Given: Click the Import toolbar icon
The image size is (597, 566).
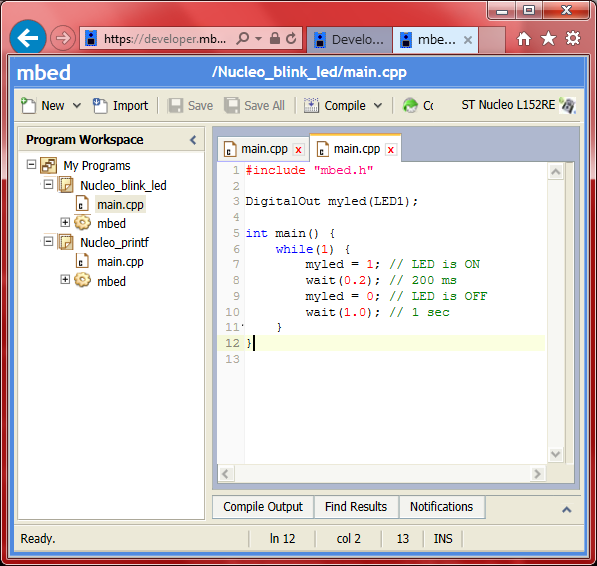Looking at the screenshot, I should tap(100, 105).
